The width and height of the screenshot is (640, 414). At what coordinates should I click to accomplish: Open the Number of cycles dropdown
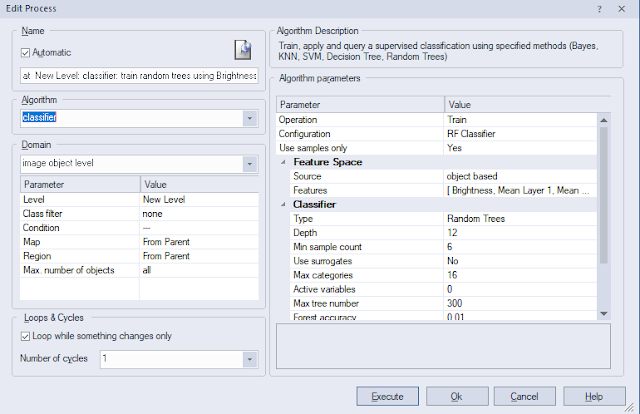coord(249,358)
